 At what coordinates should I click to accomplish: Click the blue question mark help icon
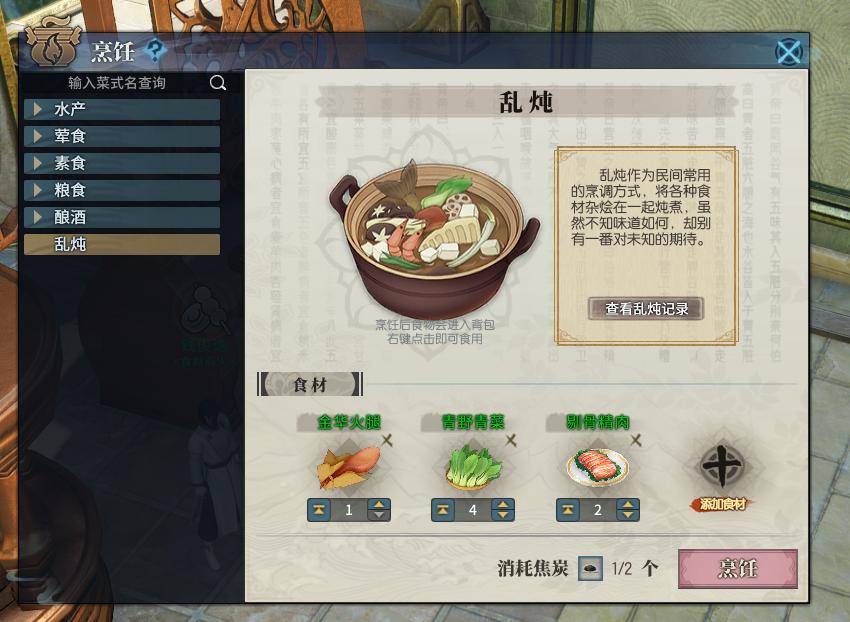coord(156,51)
